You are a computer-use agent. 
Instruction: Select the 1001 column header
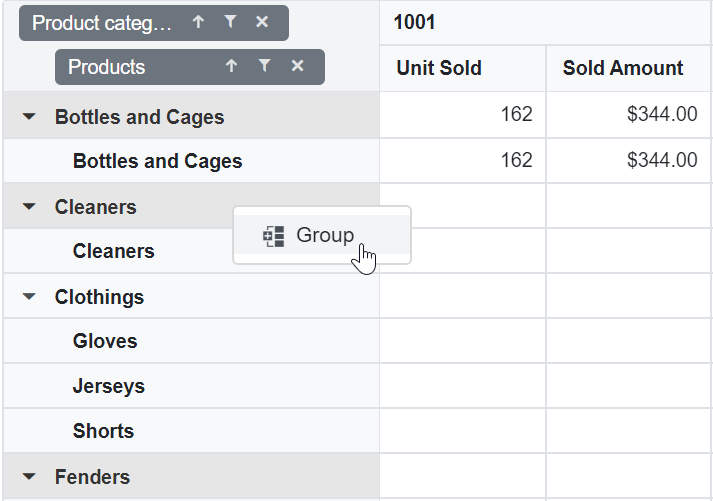pyautogui.click(x=545, y=22)
